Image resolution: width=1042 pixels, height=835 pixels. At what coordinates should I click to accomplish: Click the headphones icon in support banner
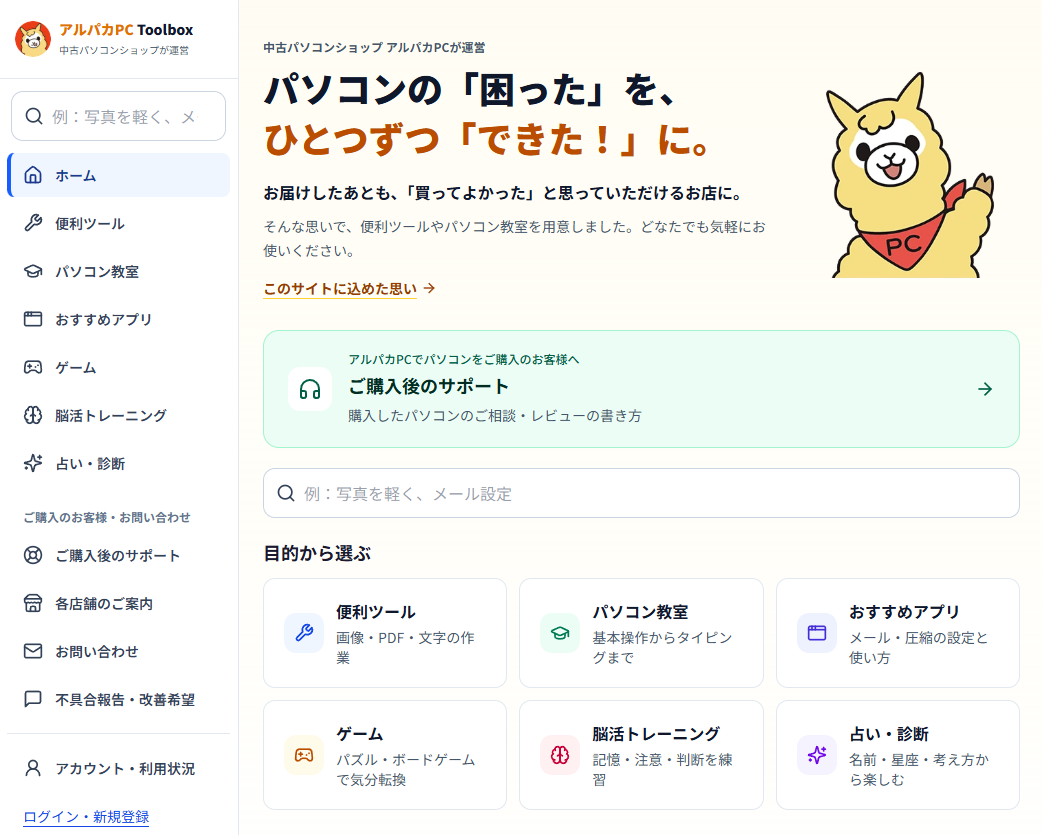(x=310, y=389)
